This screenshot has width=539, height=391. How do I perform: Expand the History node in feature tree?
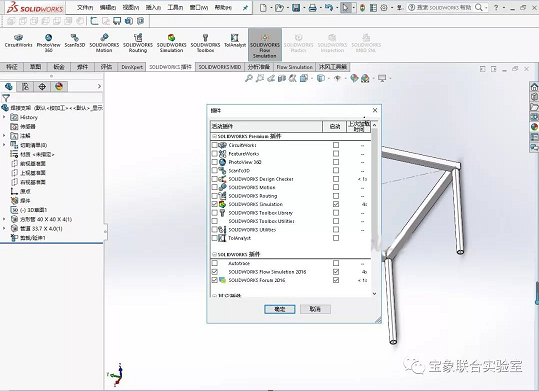point(4,117)
